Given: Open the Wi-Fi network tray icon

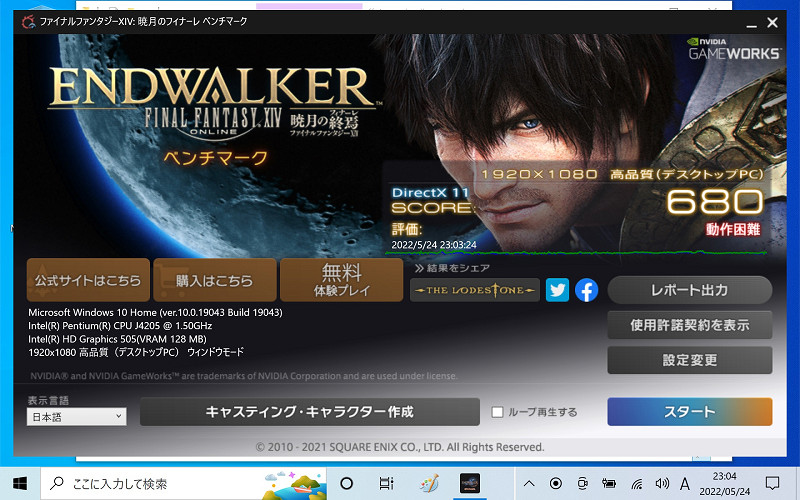Looking at the screenshot, I should pos(636,483).
